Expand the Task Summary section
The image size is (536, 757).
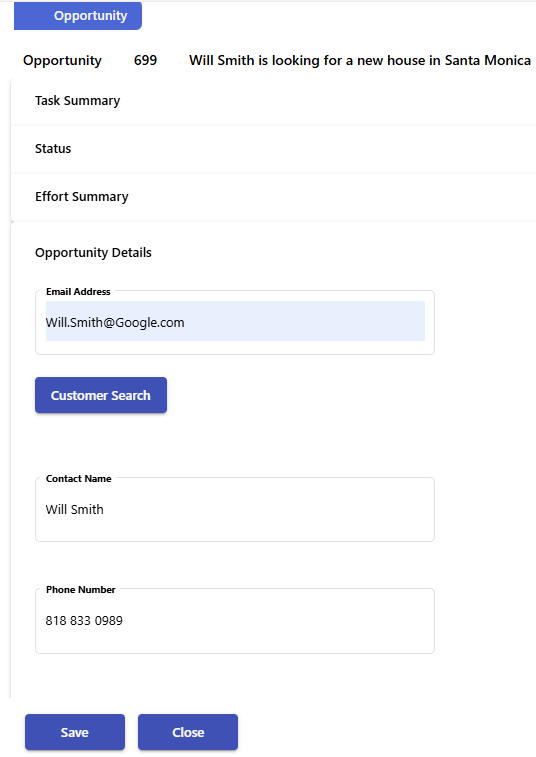coord(273,101)
